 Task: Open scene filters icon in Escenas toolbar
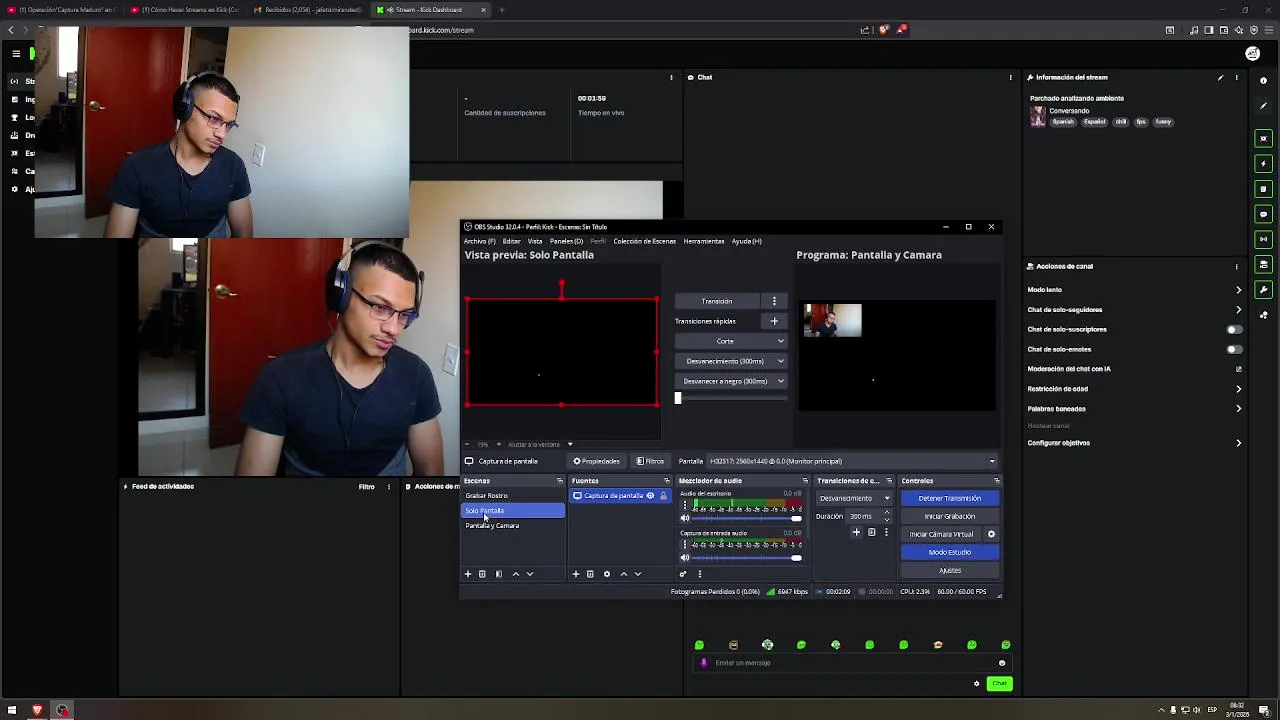(x=499, y=574)
